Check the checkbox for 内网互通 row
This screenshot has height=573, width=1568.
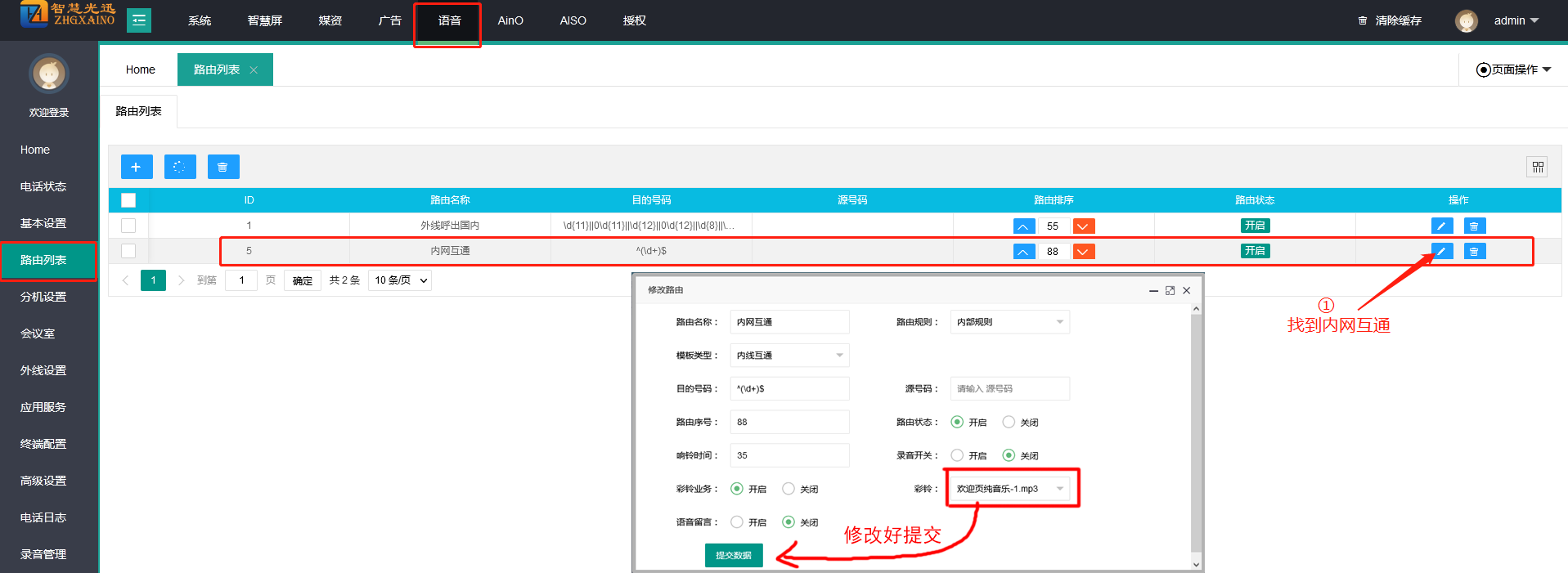128,251
